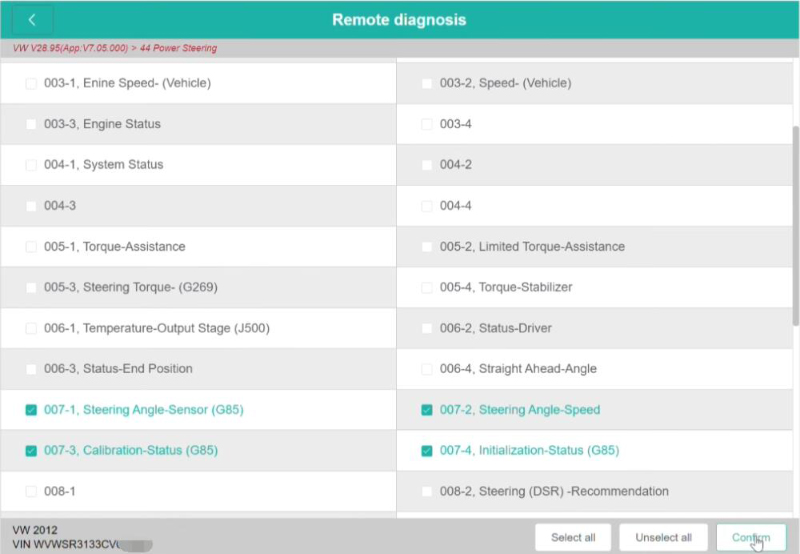The image size is (800, 554).
Task: Select 005-3 Steering Torque (G269)
Action: 31,288
